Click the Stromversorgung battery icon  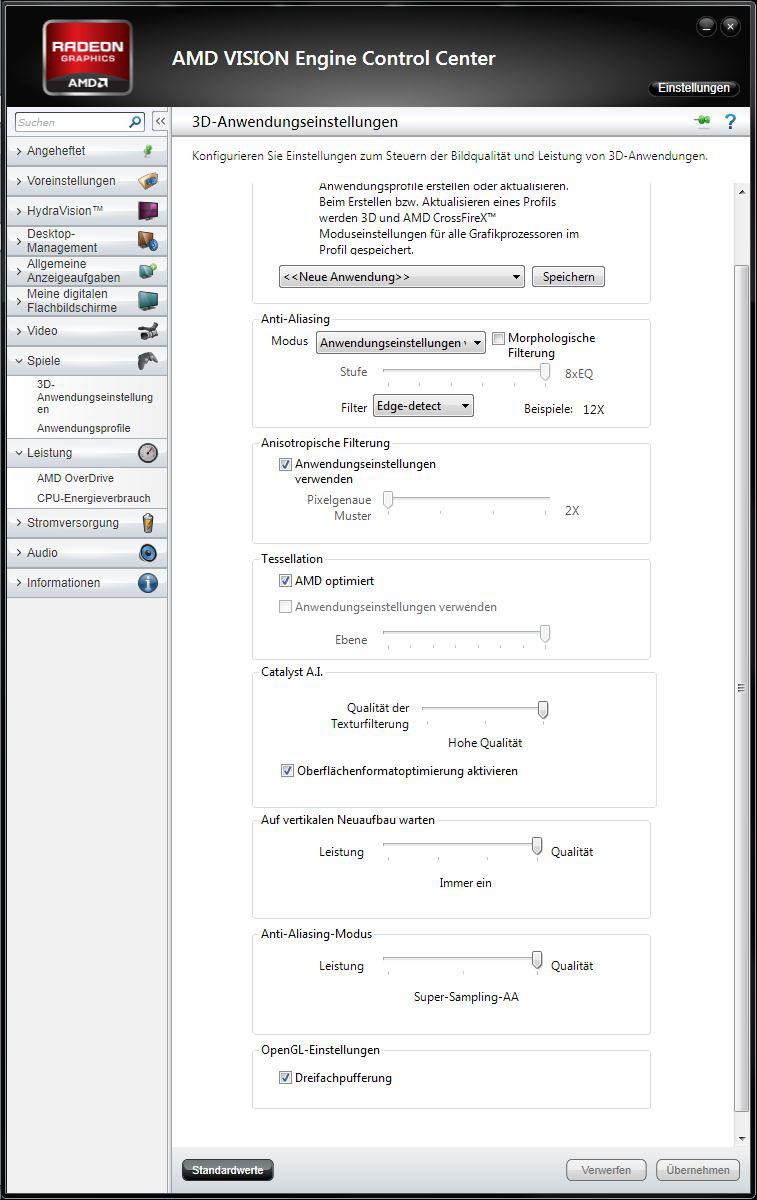pyautogui.click(x=148, y=523)
